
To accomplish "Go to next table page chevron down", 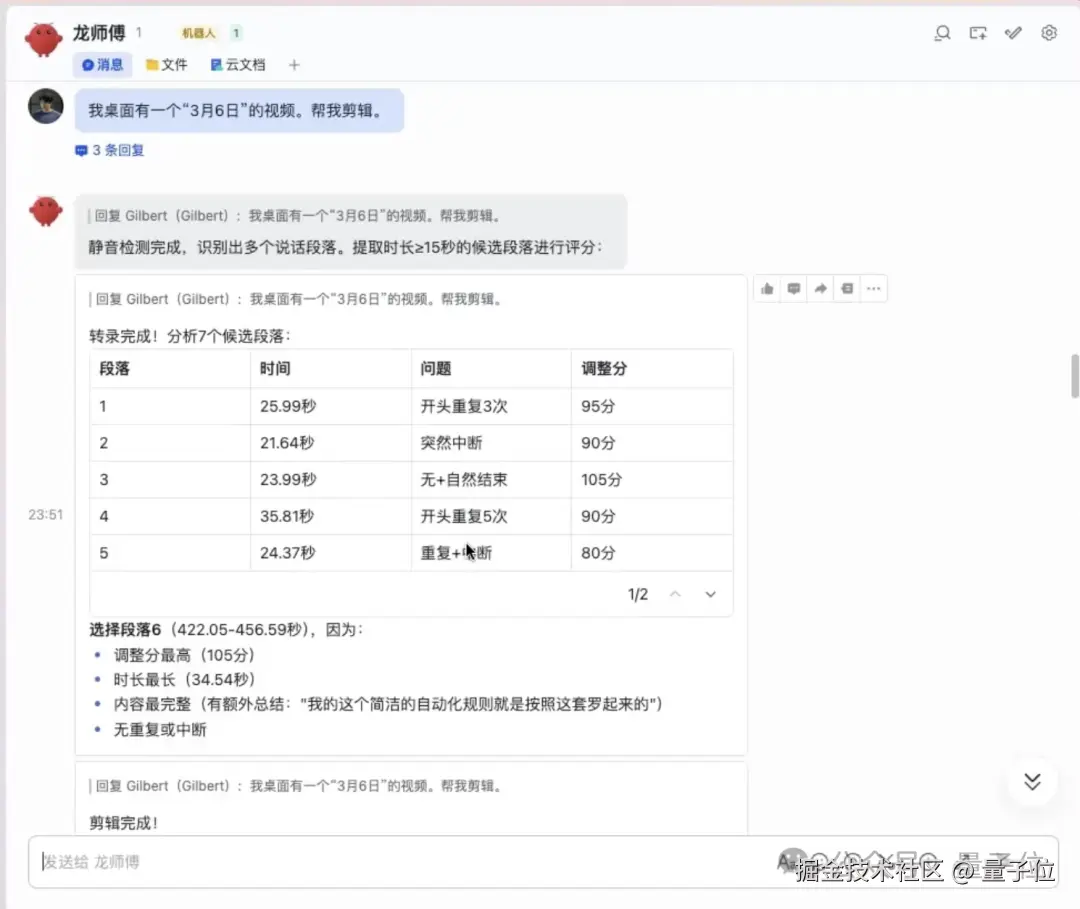I will pos(710,594).
